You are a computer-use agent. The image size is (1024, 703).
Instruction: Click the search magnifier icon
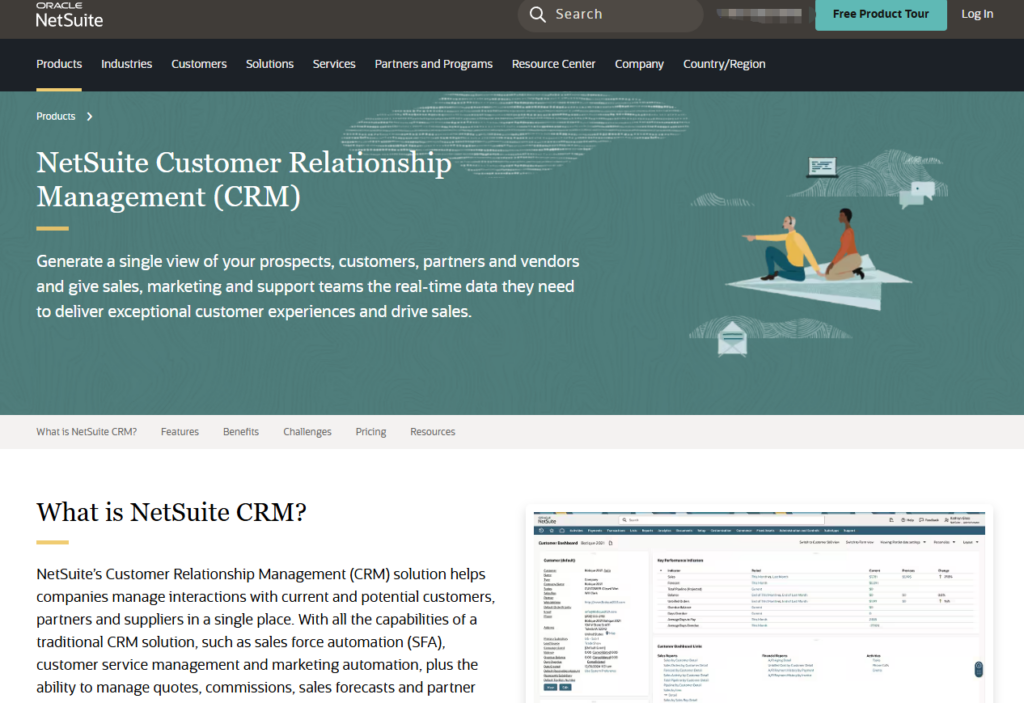pyautogui.click(x=537, y=14)
